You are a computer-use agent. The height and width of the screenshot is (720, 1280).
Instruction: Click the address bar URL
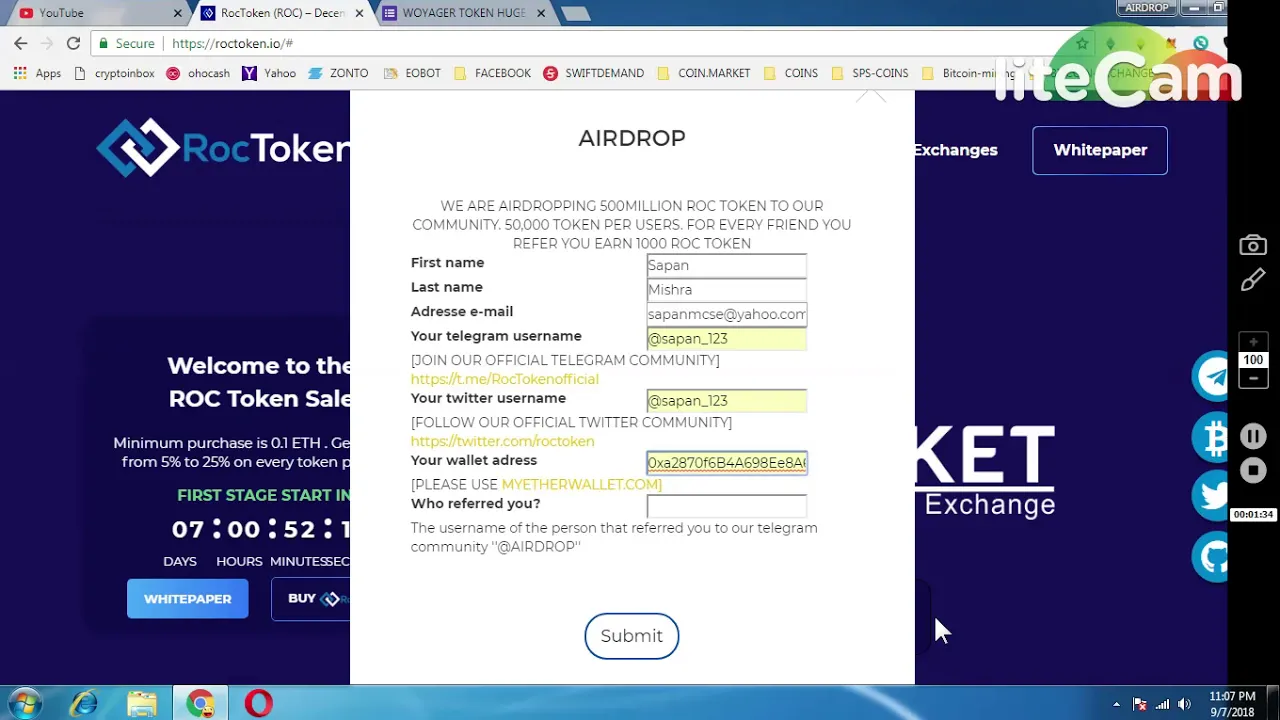pos(232,43)
